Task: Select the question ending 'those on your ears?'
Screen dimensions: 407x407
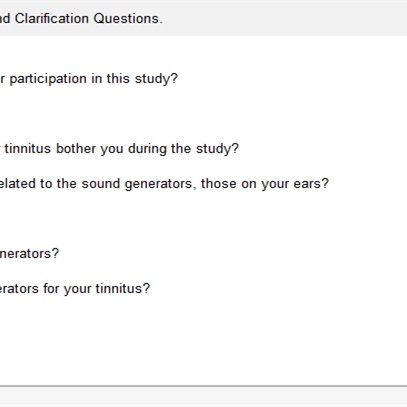Action: [164, 184]
